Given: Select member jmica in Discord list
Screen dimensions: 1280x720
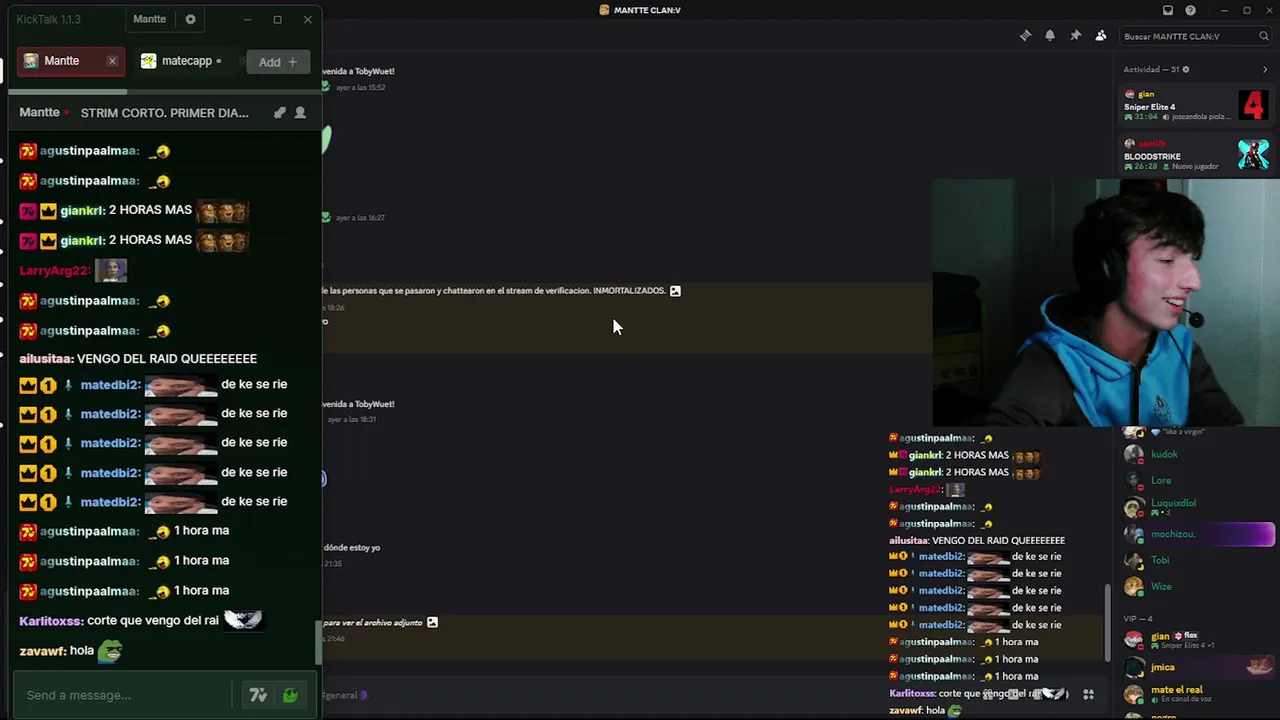Looking at the screenshot, I should pos(1196,667).
